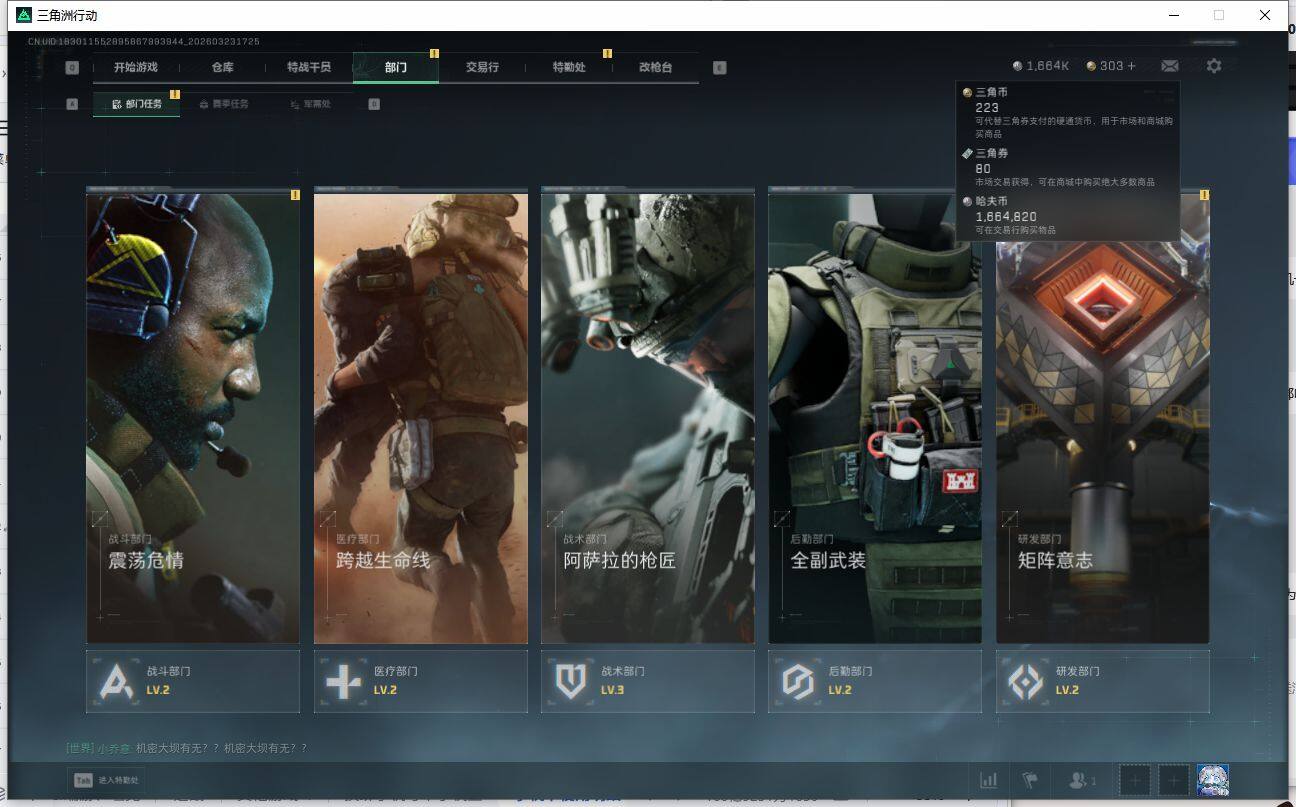Viewport: 1296px width, 807px height.
Task: Click the A key sub-tab icon
Action: (72, 104)
